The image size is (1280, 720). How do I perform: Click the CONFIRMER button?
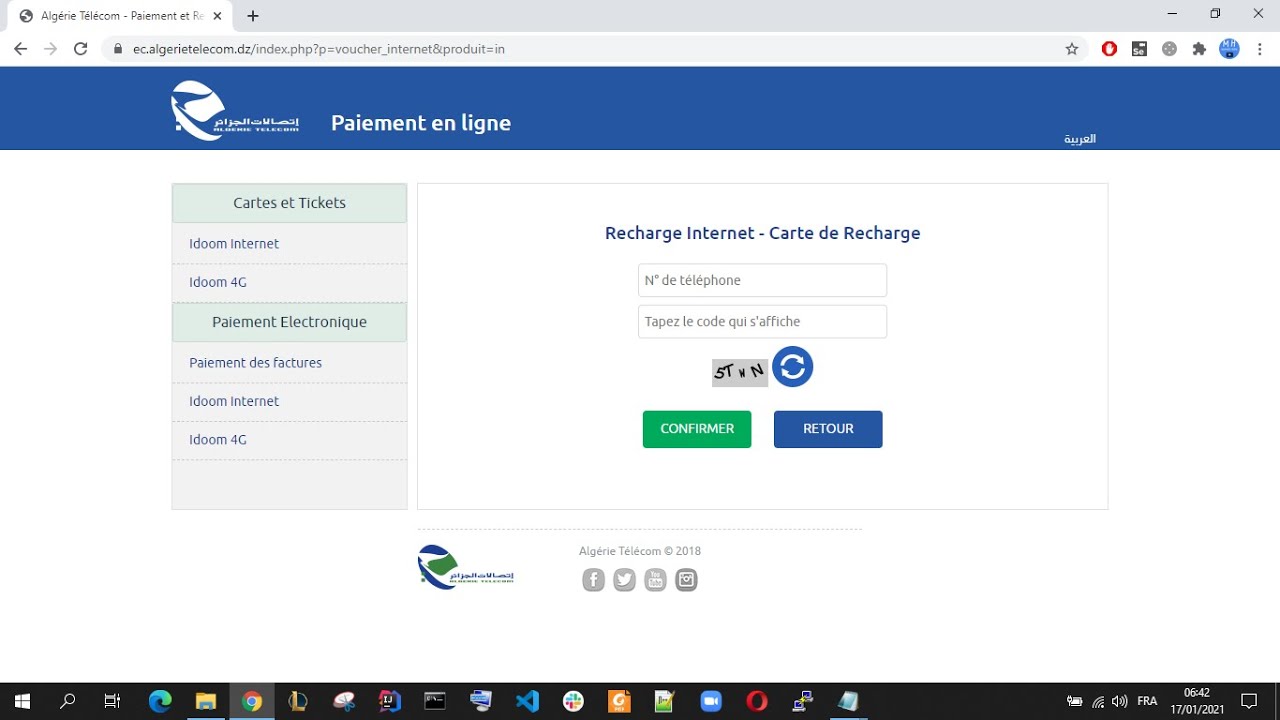pos(697,429)
